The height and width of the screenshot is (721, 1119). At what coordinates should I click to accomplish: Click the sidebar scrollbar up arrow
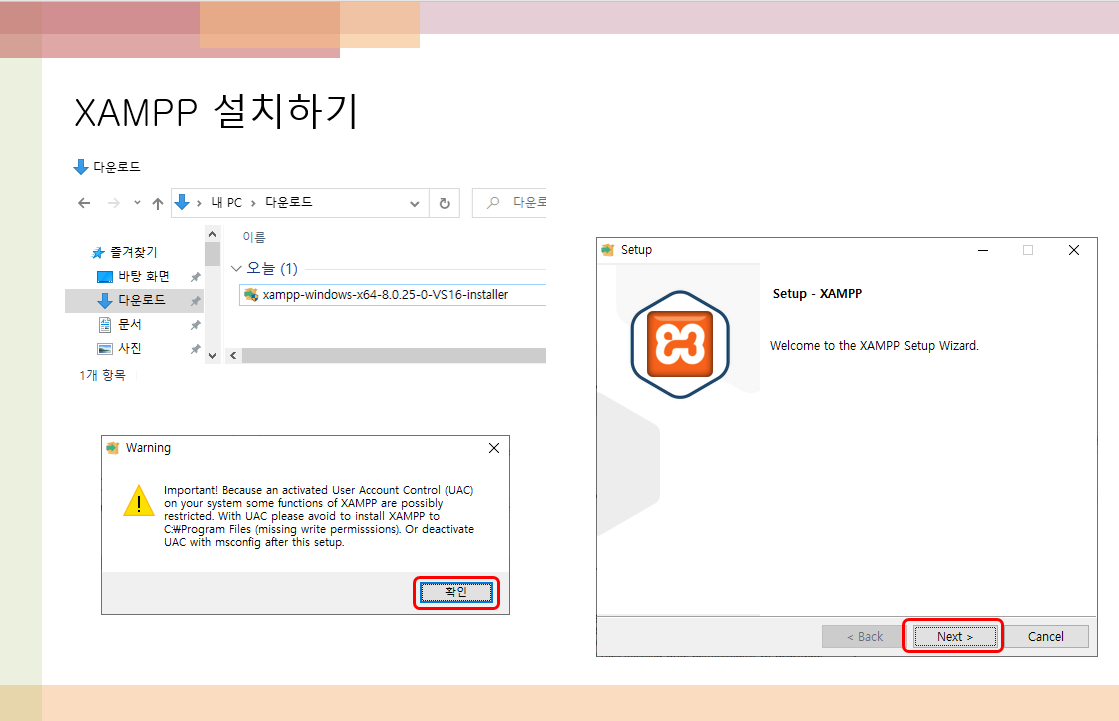pos(212,234)
